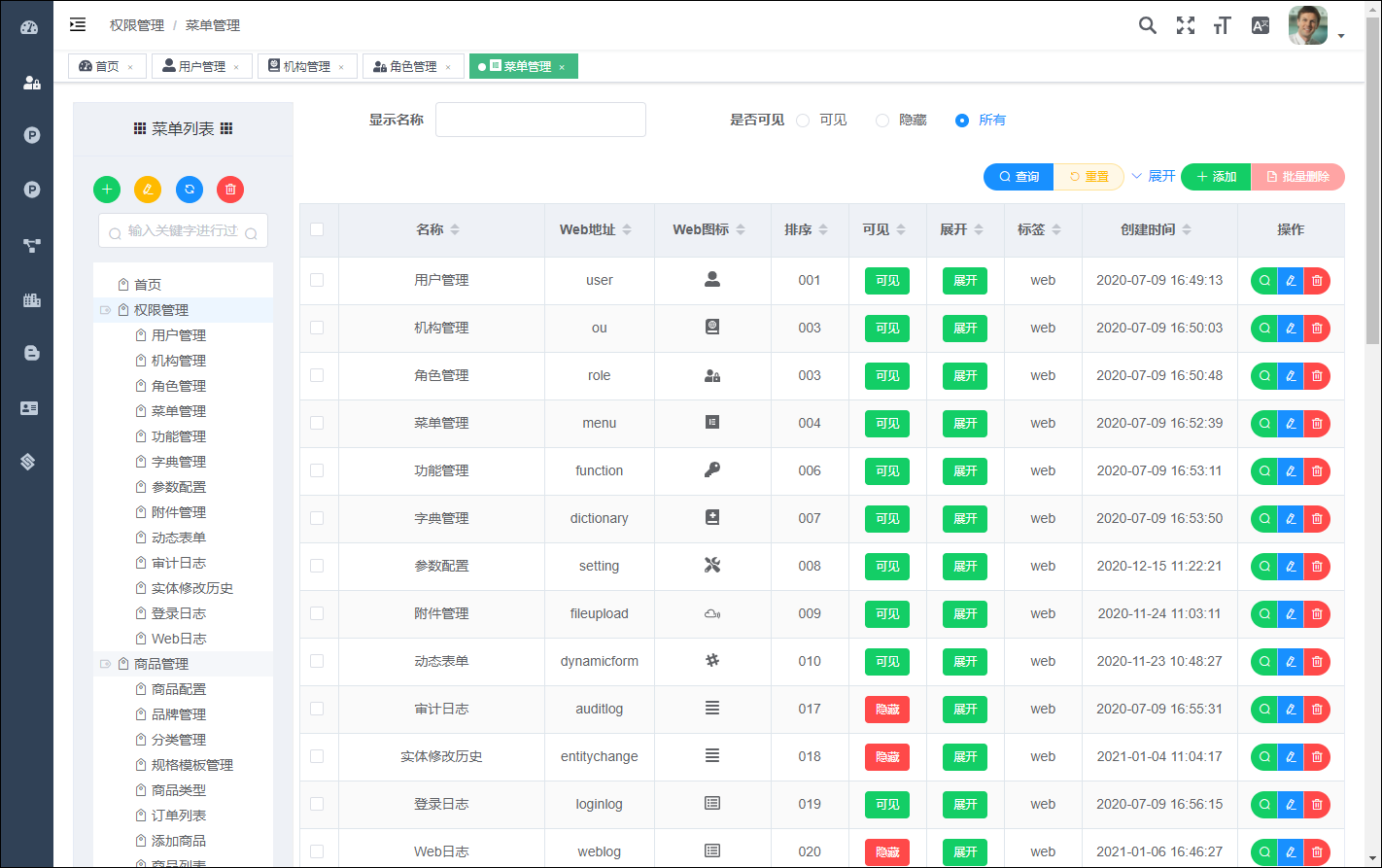Select the 可见 radio button
This screenshot has width=1382, height=868.
(803, 121)
